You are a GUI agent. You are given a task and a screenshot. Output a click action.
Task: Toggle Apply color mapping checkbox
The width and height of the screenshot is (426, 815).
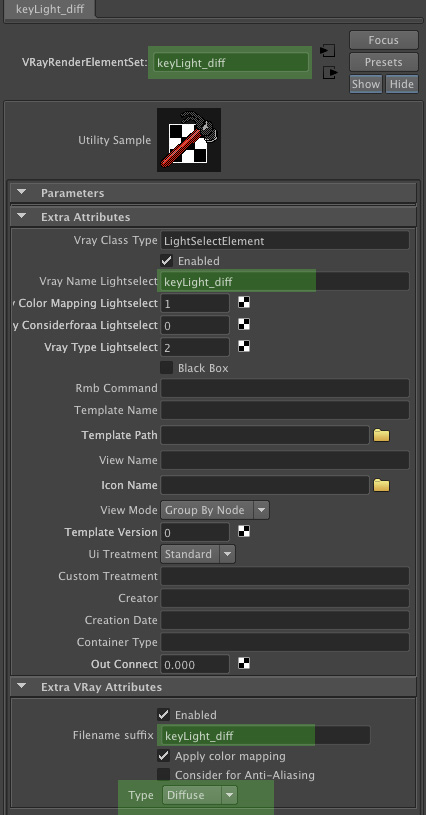(164, 756)
